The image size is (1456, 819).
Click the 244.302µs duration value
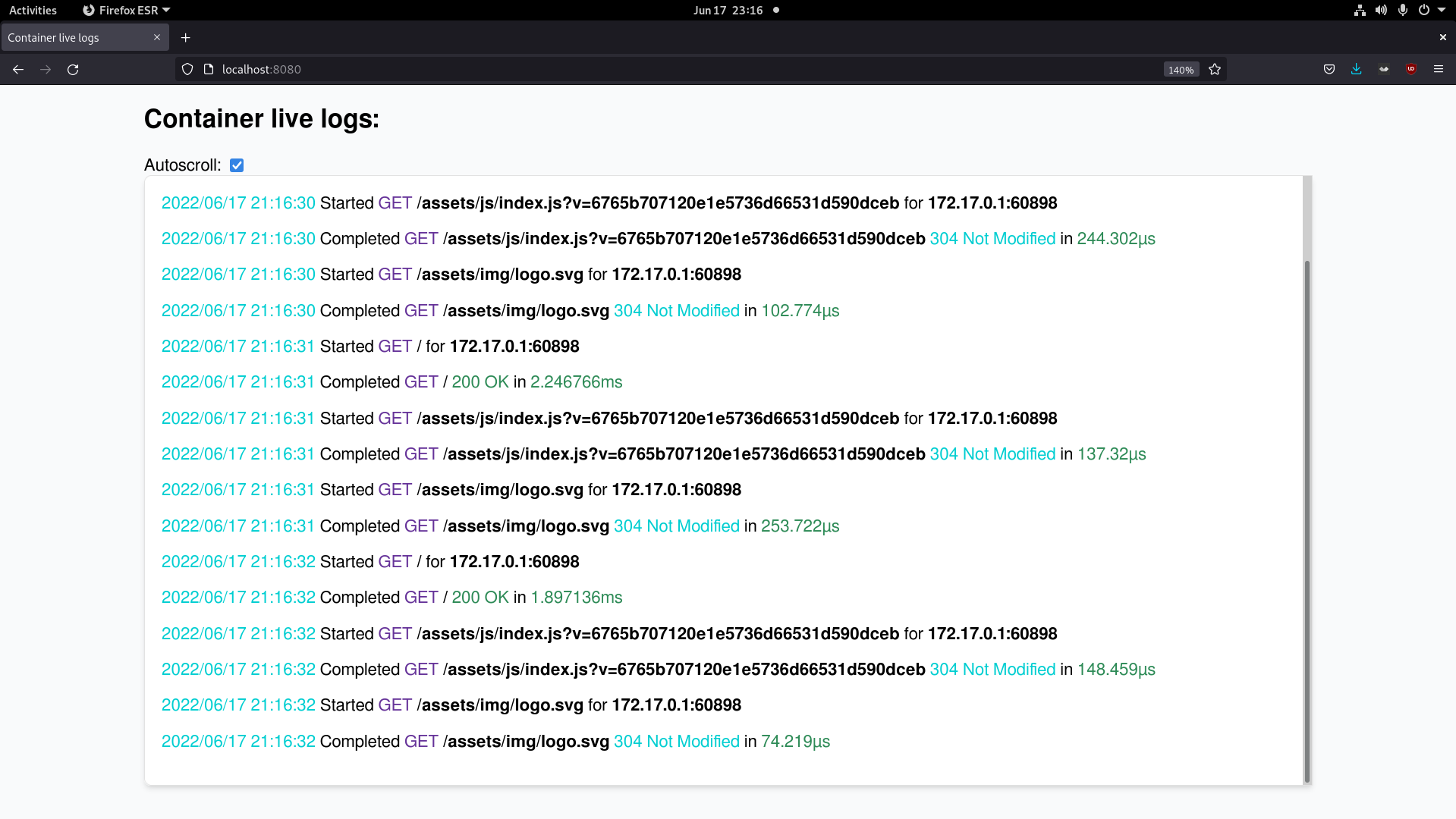1116,239
